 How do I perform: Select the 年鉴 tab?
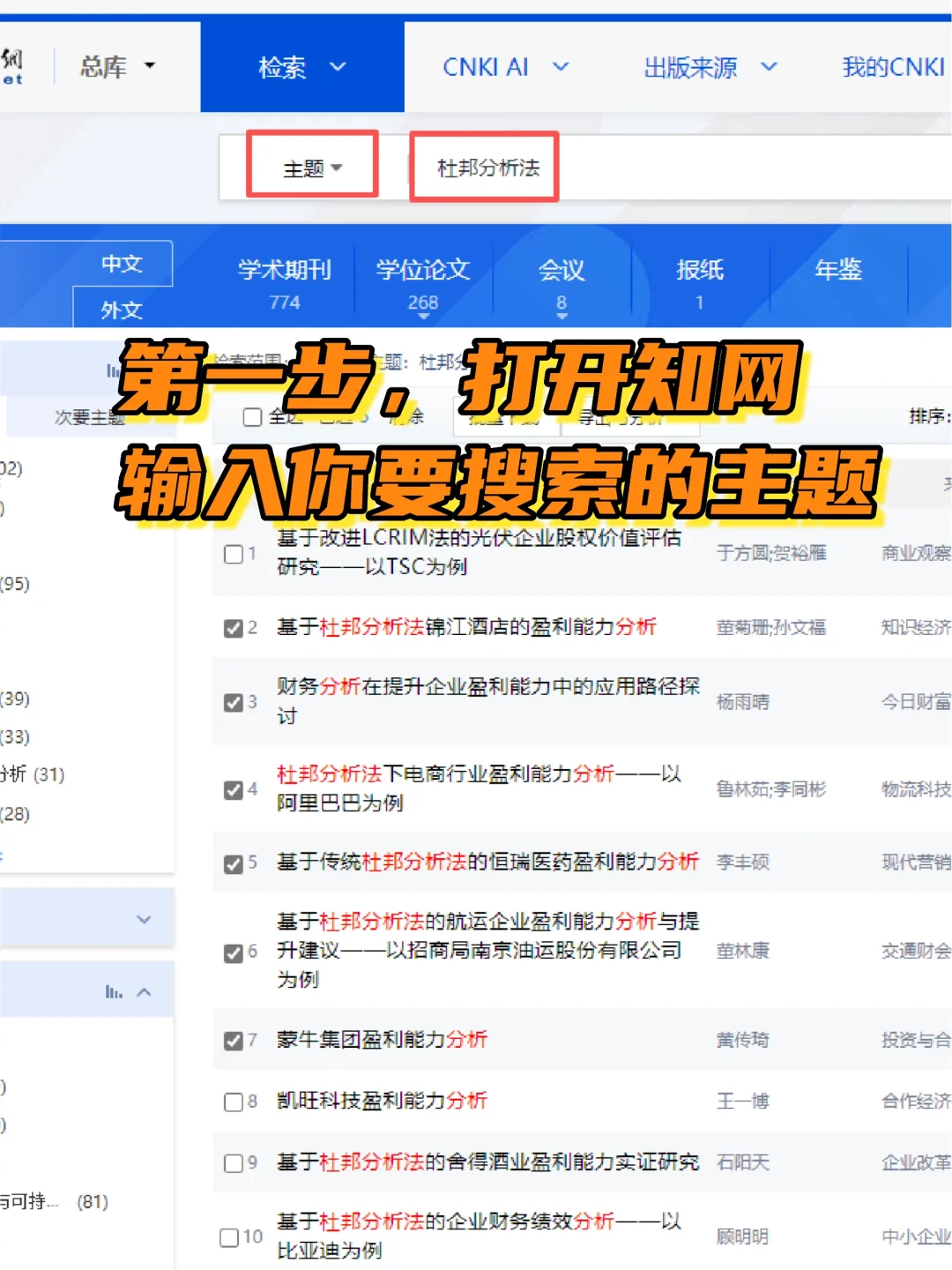click(838, 270)
